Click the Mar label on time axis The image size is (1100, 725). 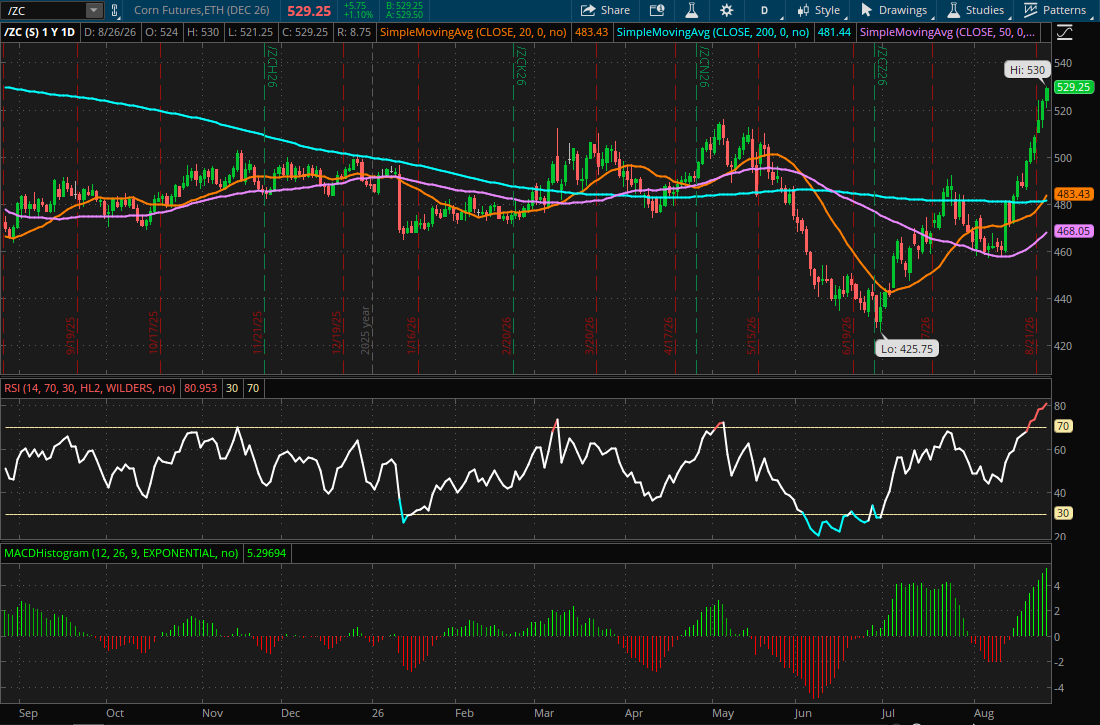(544, 713)
